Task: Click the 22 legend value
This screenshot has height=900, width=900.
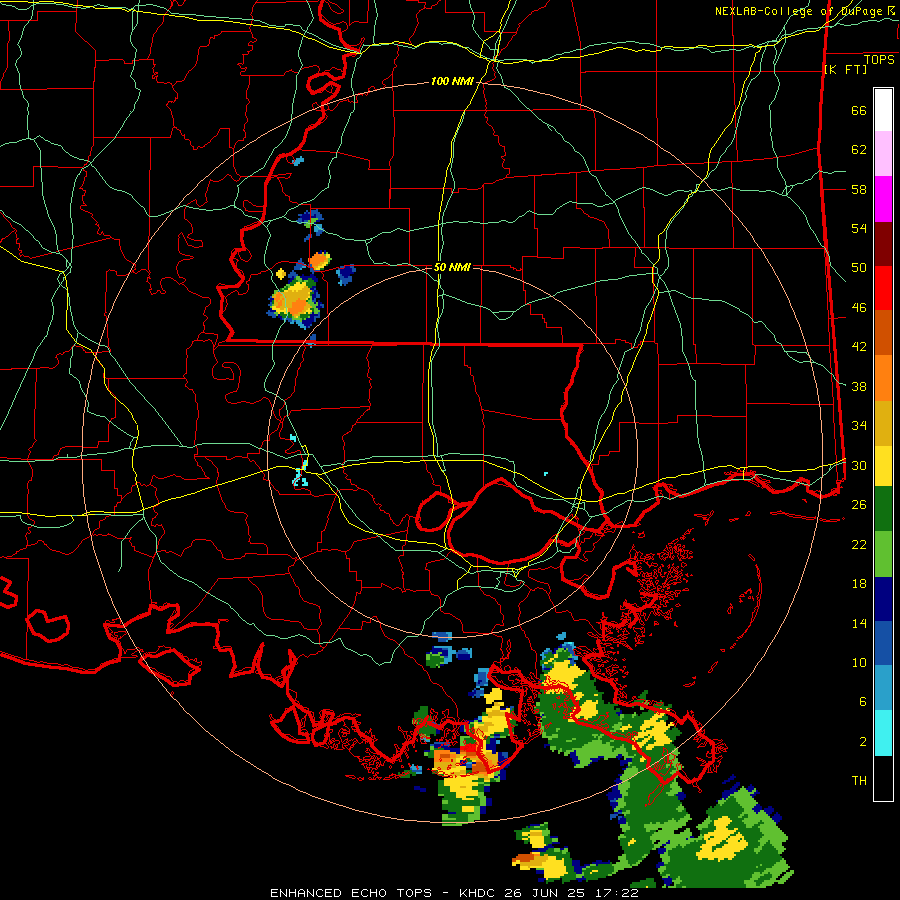Action: pos(859,544)
